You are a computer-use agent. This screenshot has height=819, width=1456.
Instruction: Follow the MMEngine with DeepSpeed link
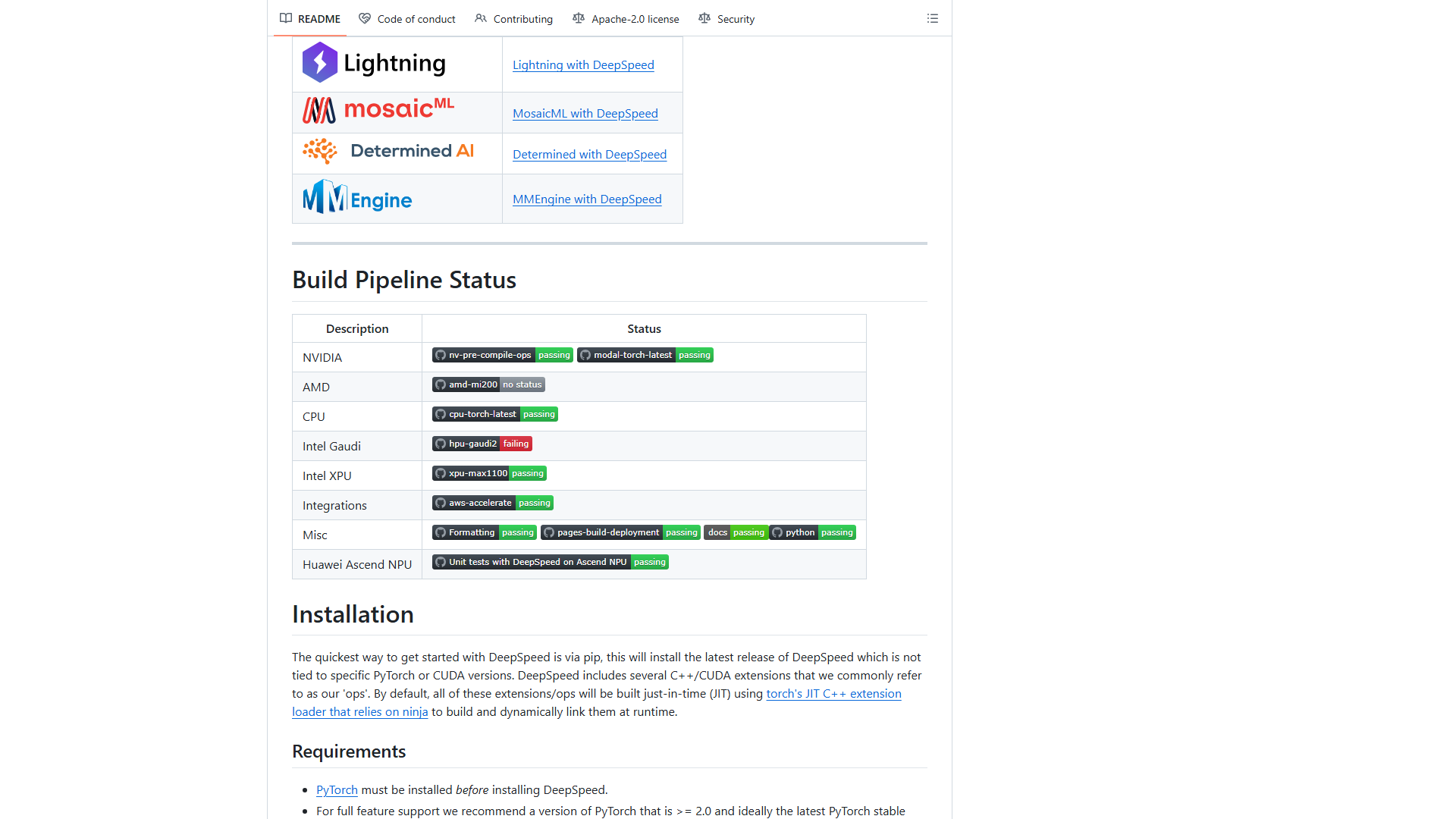pos(587,199)
